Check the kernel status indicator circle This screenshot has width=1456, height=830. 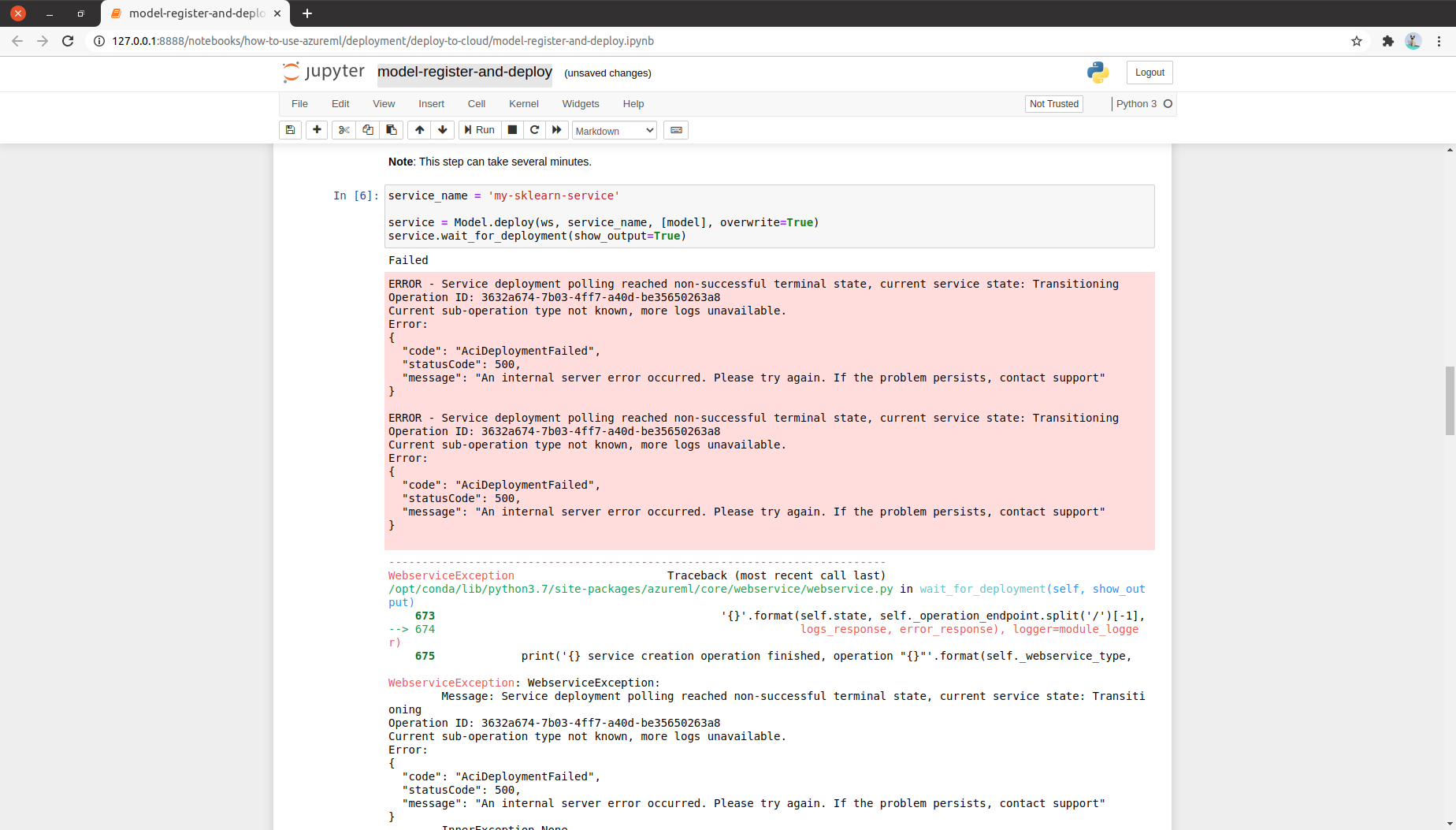pyautogui.click(x=1169, y=103)
